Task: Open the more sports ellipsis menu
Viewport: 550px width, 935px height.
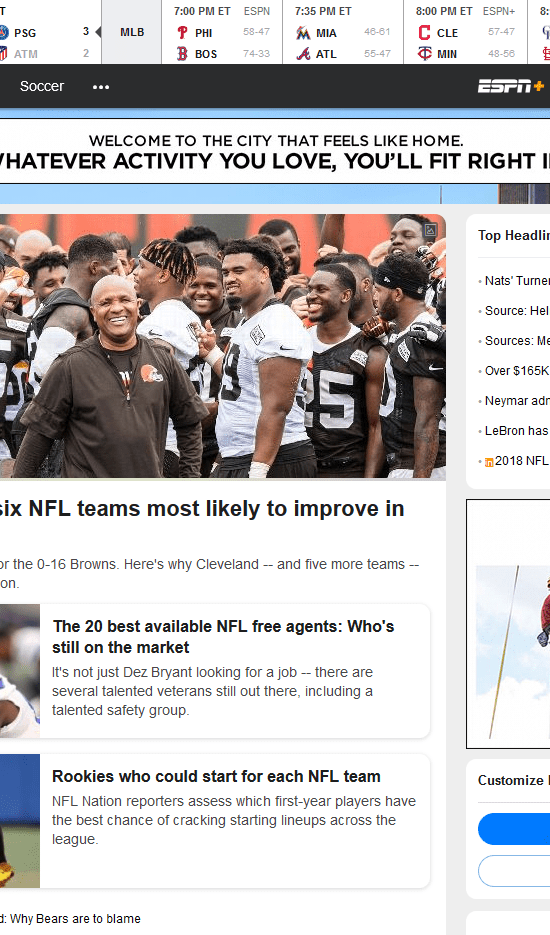Action: 101,87
